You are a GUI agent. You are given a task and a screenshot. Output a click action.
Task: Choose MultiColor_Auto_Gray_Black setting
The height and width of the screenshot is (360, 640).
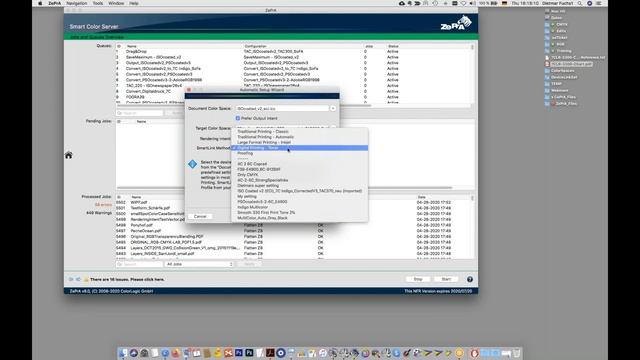(x=262, y=218)
